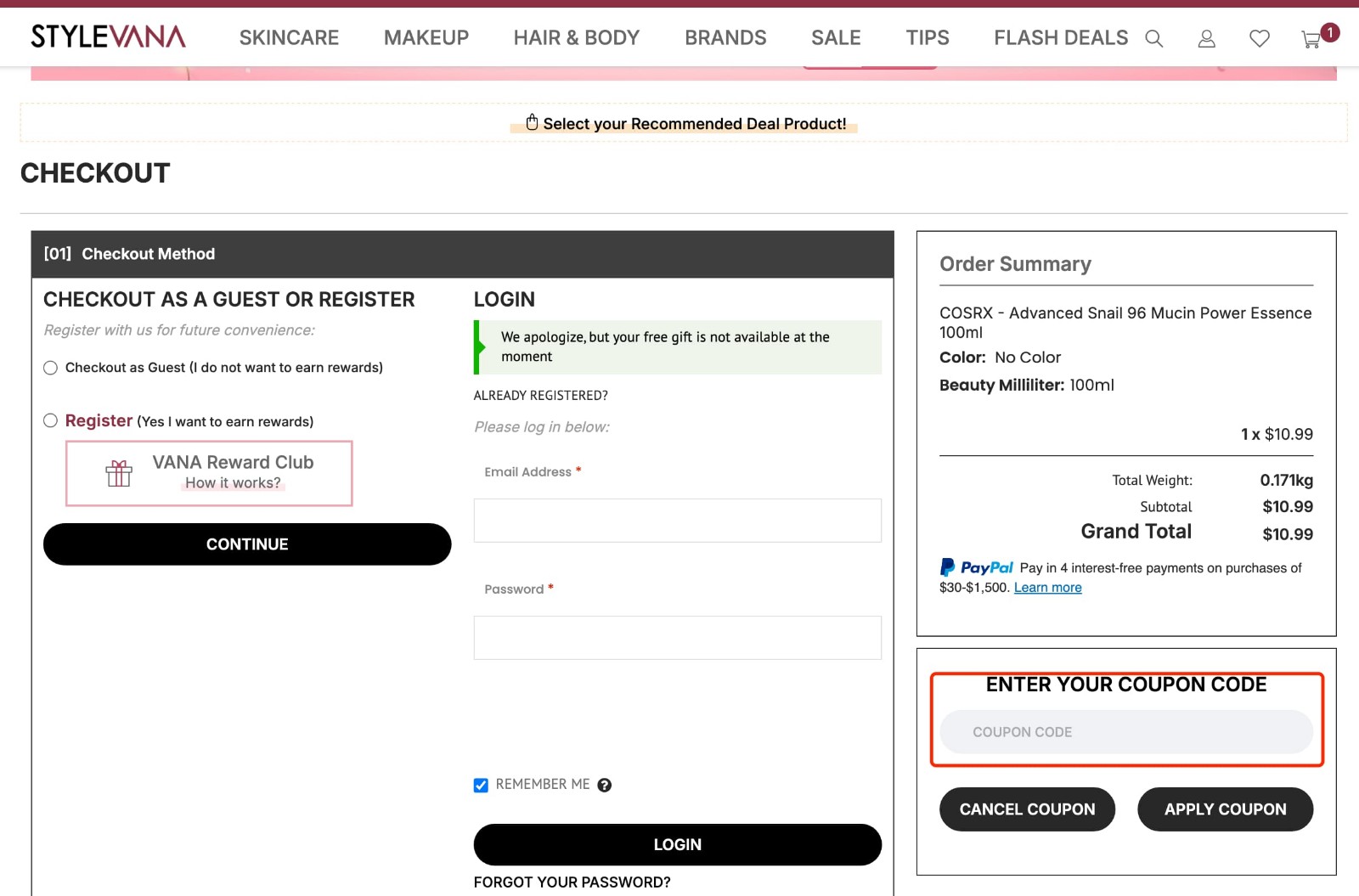Select the Register radio button
The height and width of the screenshot is (896, 1359).
click(x=50, y=420)
